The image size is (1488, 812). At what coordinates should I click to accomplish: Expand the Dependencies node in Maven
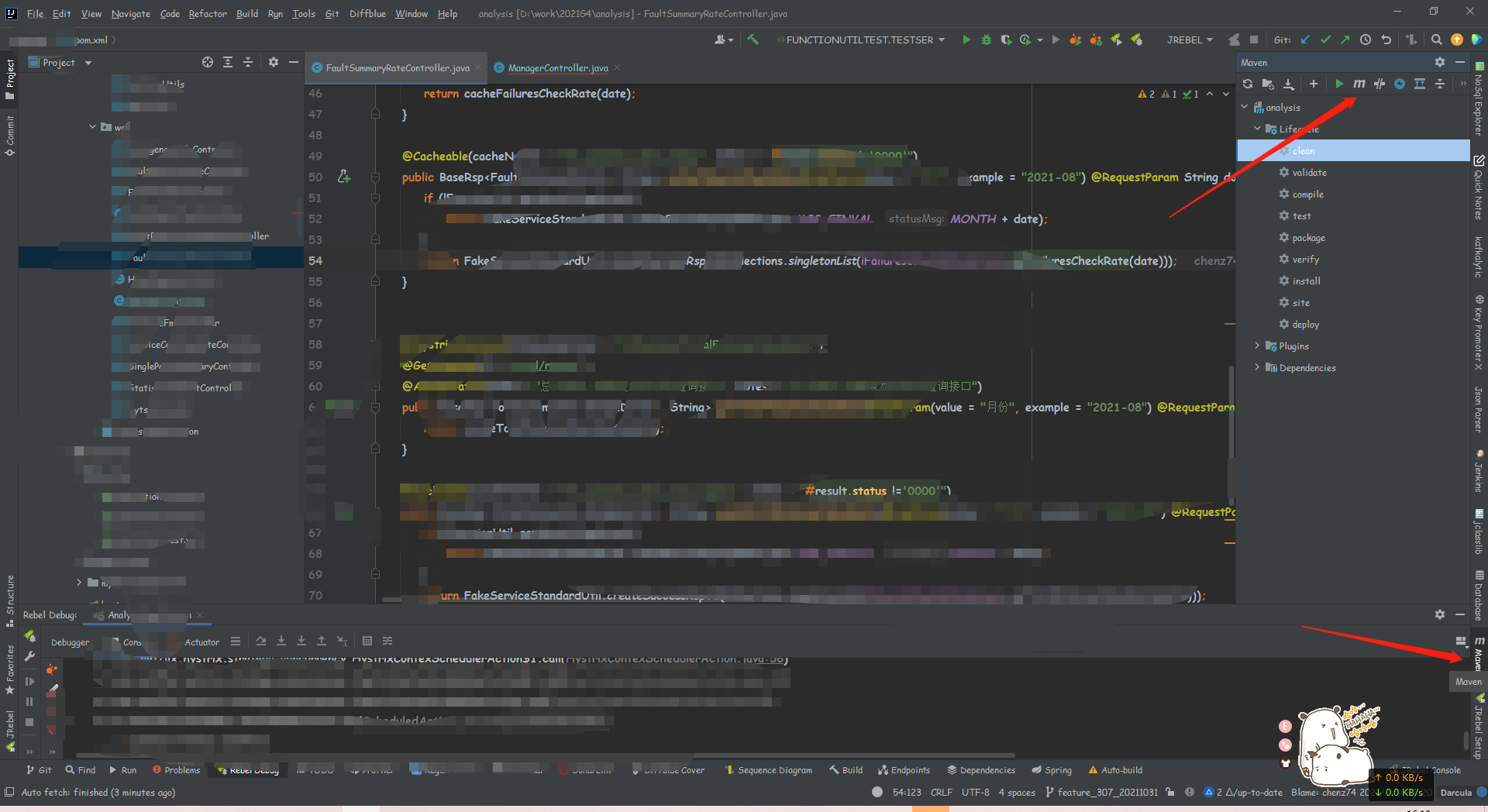pyautogui.click(x=1257, y=367)
